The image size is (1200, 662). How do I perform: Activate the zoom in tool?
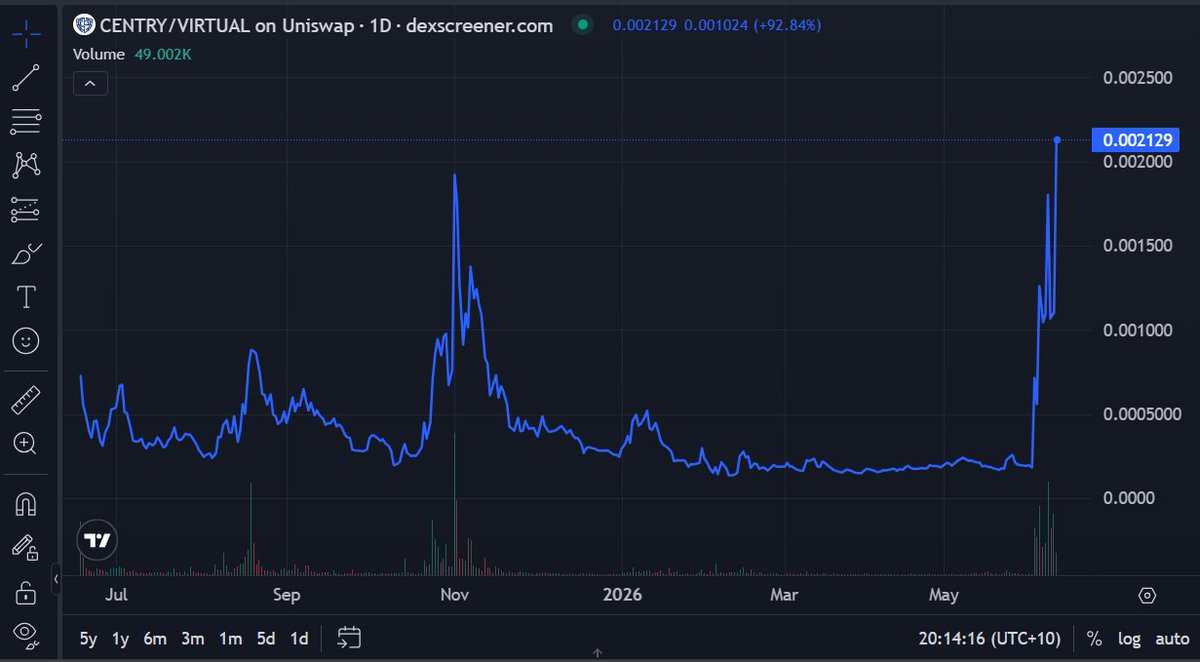point(26,444)
